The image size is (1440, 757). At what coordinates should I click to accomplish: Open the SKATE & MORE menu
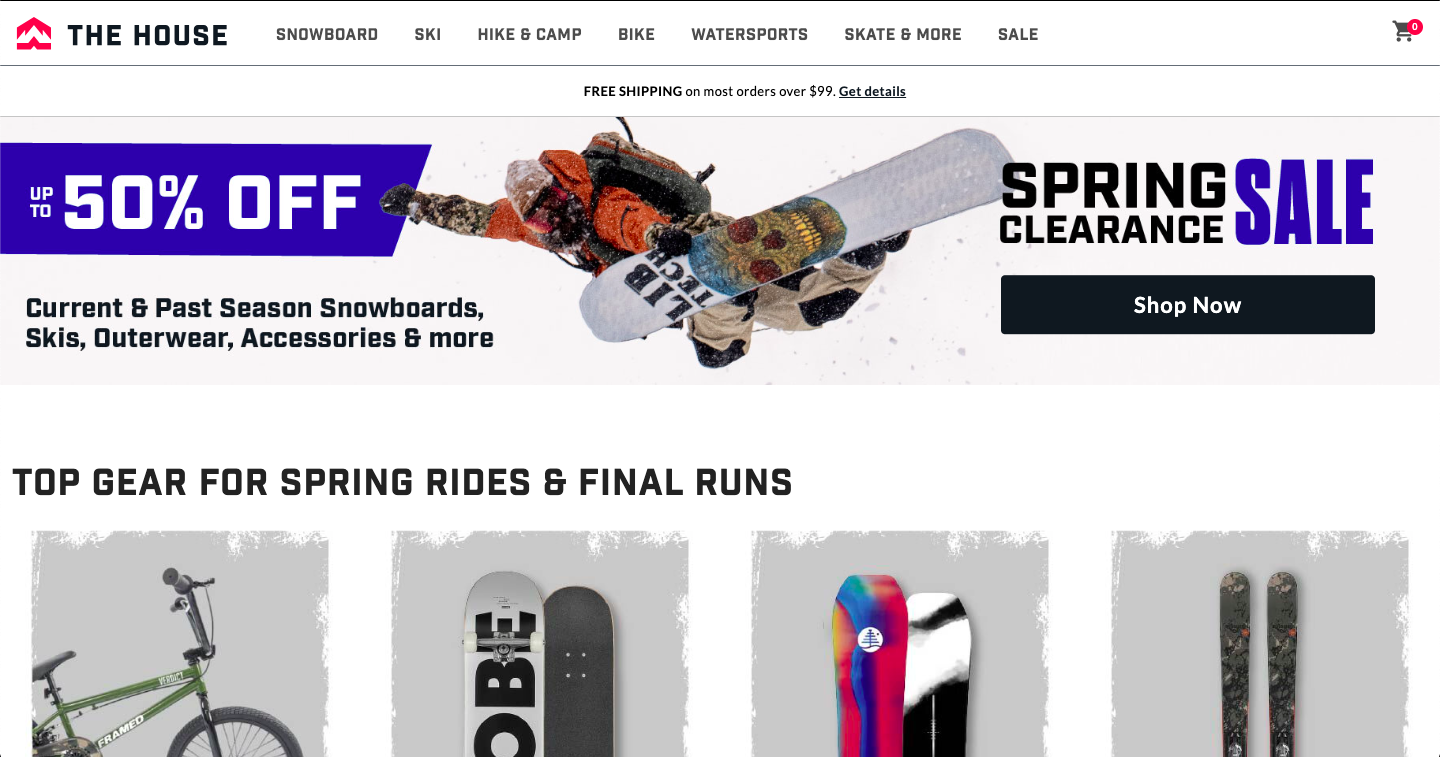[x=903, y=34]
